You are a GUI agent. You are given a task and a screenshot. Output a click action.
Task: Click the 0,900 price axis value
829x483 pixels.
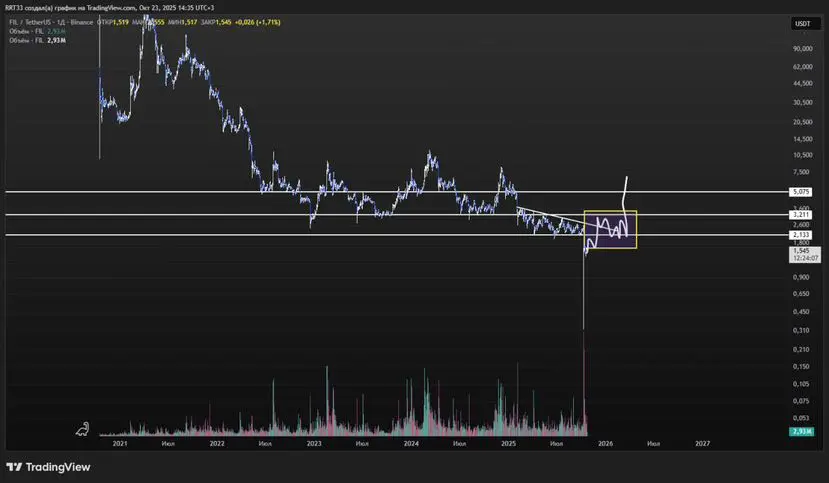(801, 277)
